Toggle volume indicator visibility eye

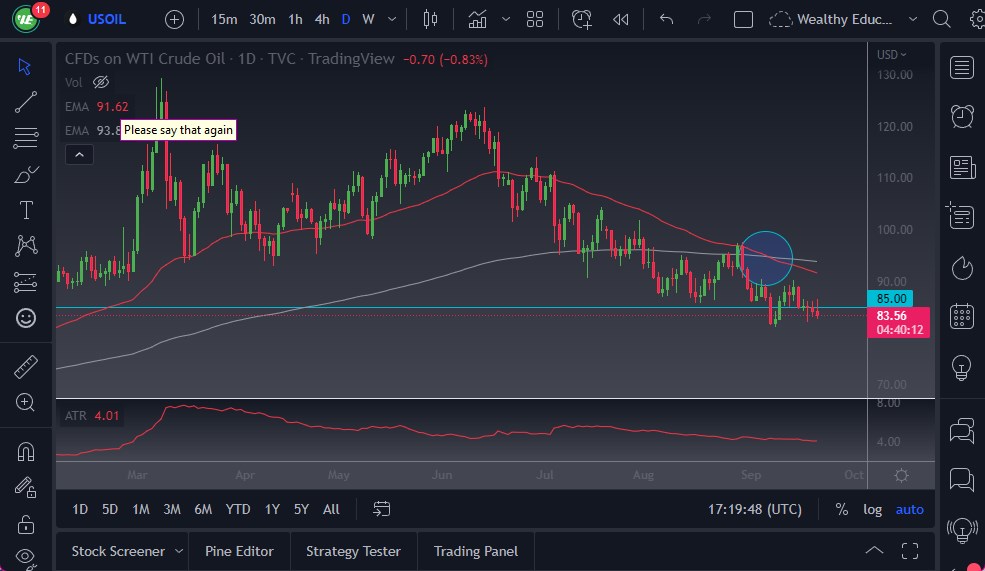pos(100,82)
